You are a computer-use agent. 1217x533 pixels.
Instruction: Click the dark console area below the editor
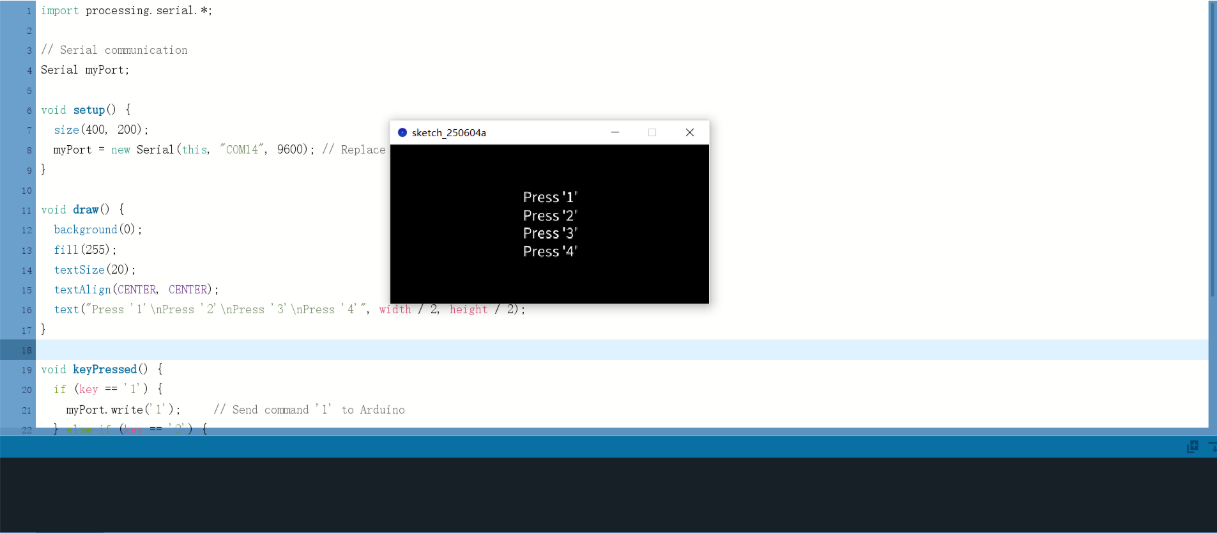coord(608,495)
